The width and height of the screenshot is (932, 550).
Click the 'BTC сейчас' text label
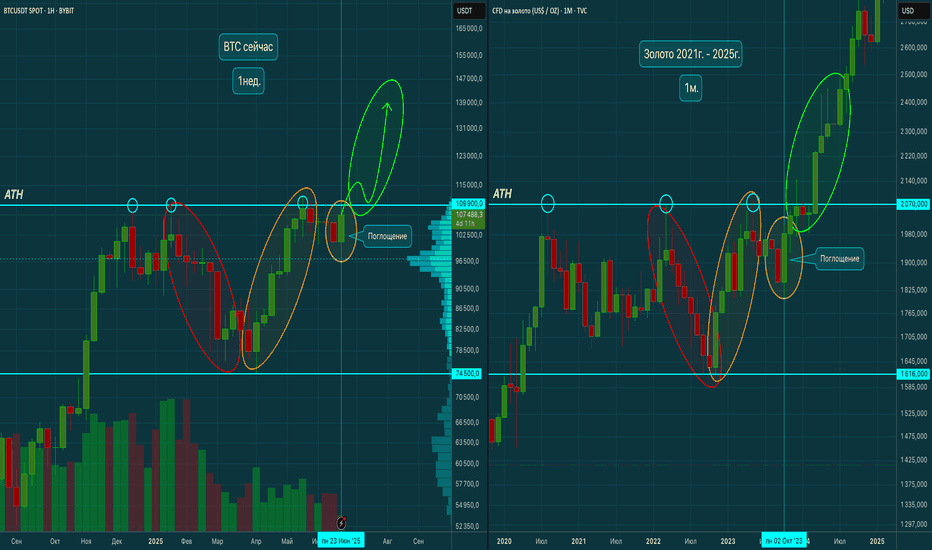[248, 47]
